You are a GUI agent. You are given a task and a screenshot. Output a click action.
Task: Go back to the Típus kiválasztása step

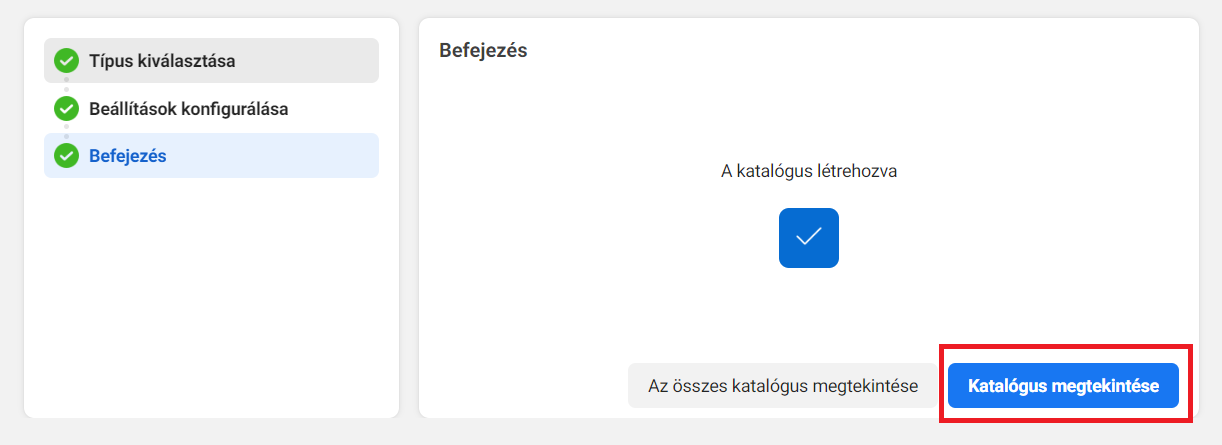coord(211,60)
